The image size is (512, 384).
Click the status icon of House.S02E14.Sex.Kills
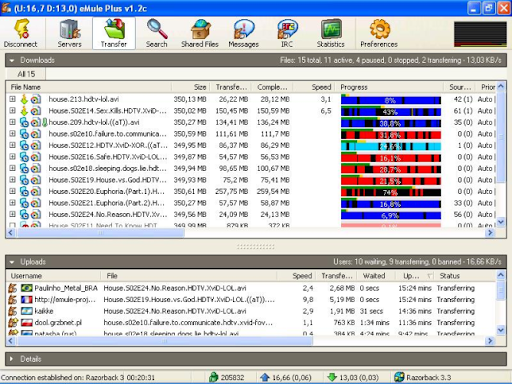tap(24, 111)
